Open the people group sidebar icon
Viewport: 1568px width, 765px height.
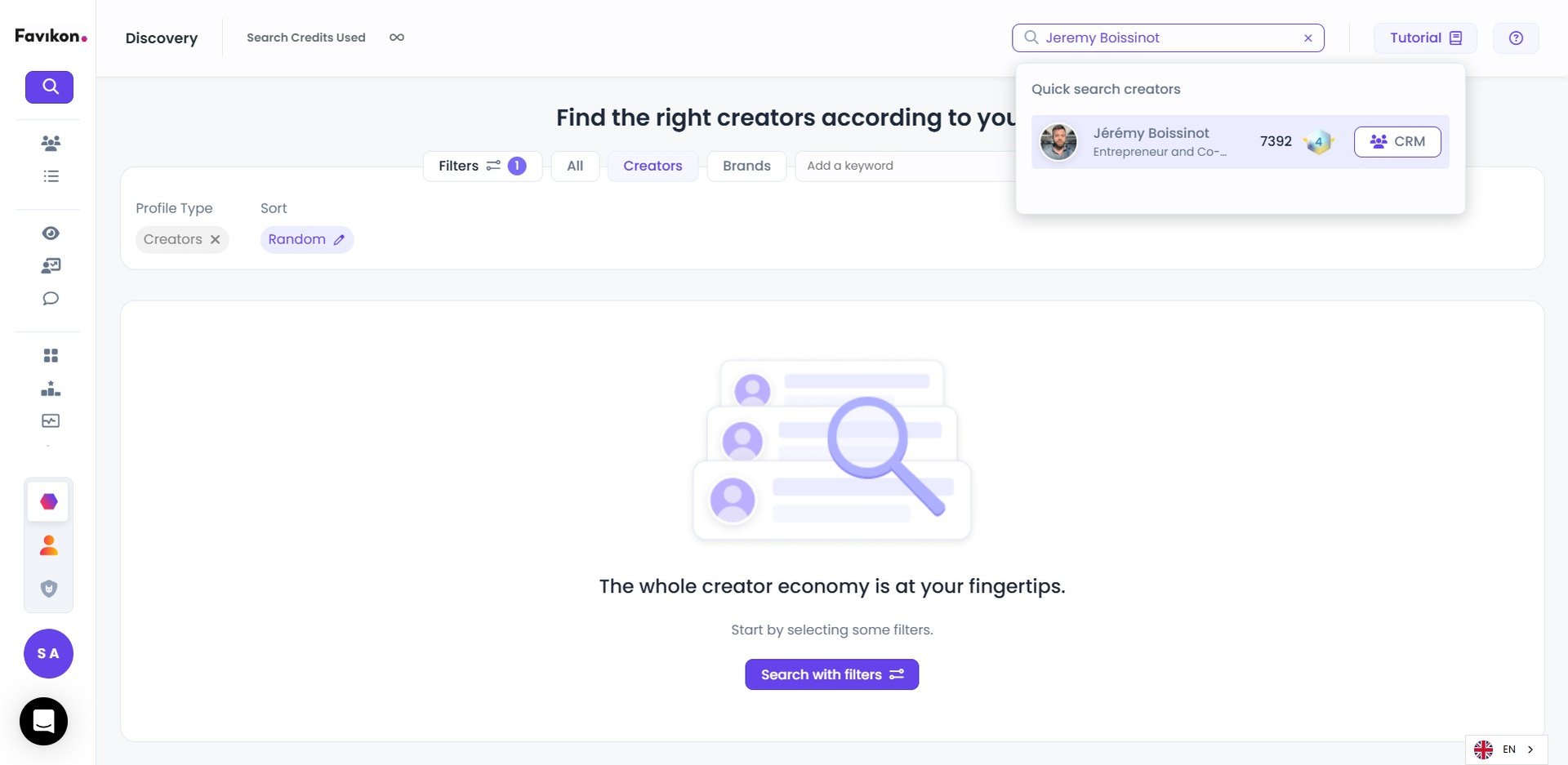tap(51, 144)
